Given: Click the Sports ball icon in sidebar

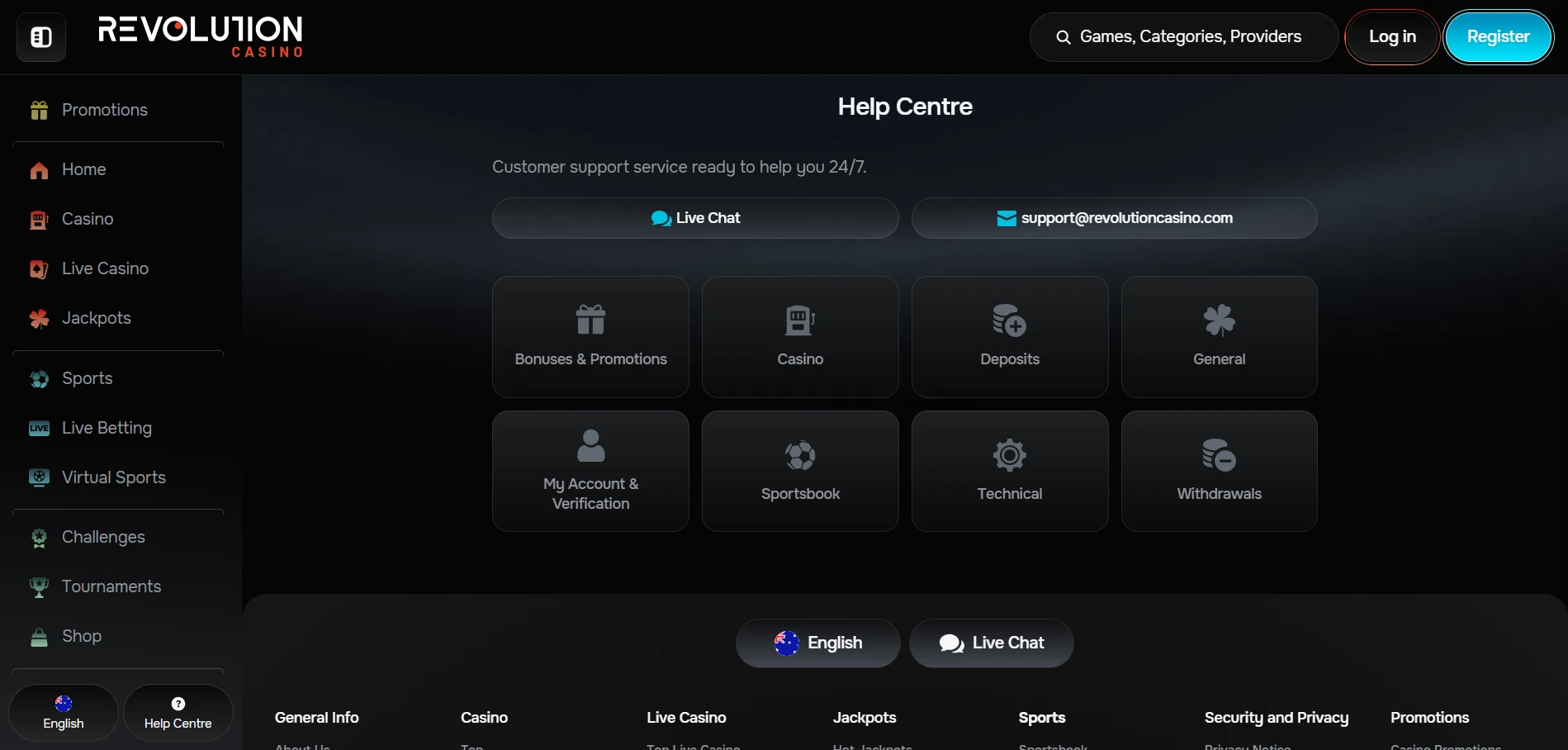Looking at the screenshot, I should (39, 379).
